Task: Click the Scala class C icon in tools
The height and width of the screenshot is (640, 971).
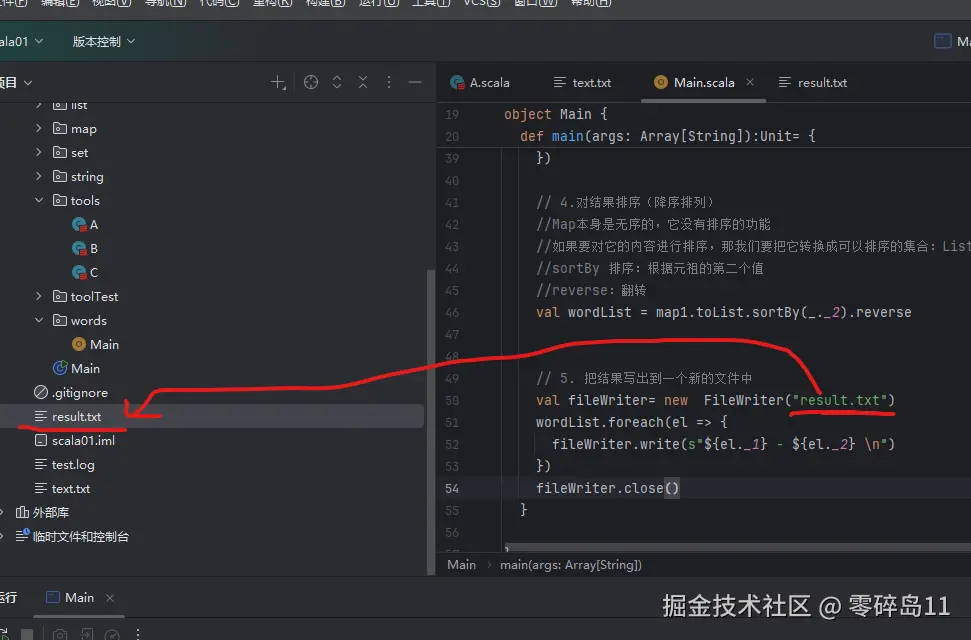Action: (x=79, y=273)
